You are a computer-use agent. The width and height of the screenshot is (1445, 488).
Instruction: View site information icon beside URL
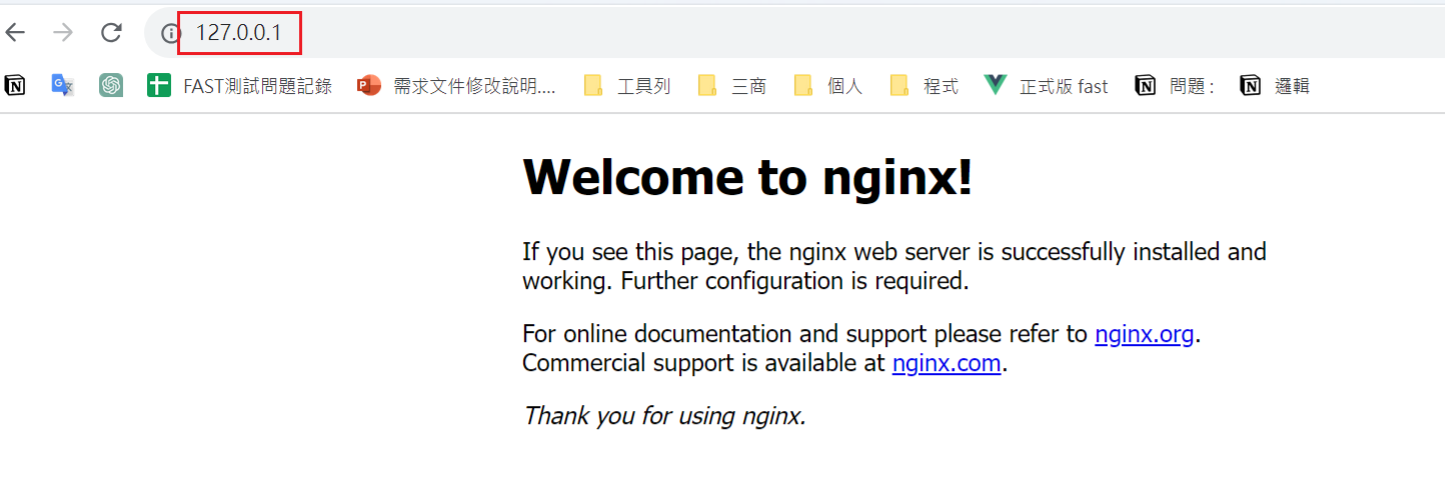coord(169,33)
